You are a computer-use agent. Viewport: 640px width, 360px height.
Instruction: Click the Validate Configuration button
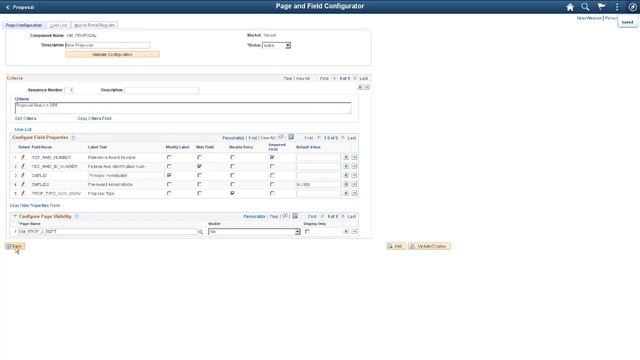[112, 55]
